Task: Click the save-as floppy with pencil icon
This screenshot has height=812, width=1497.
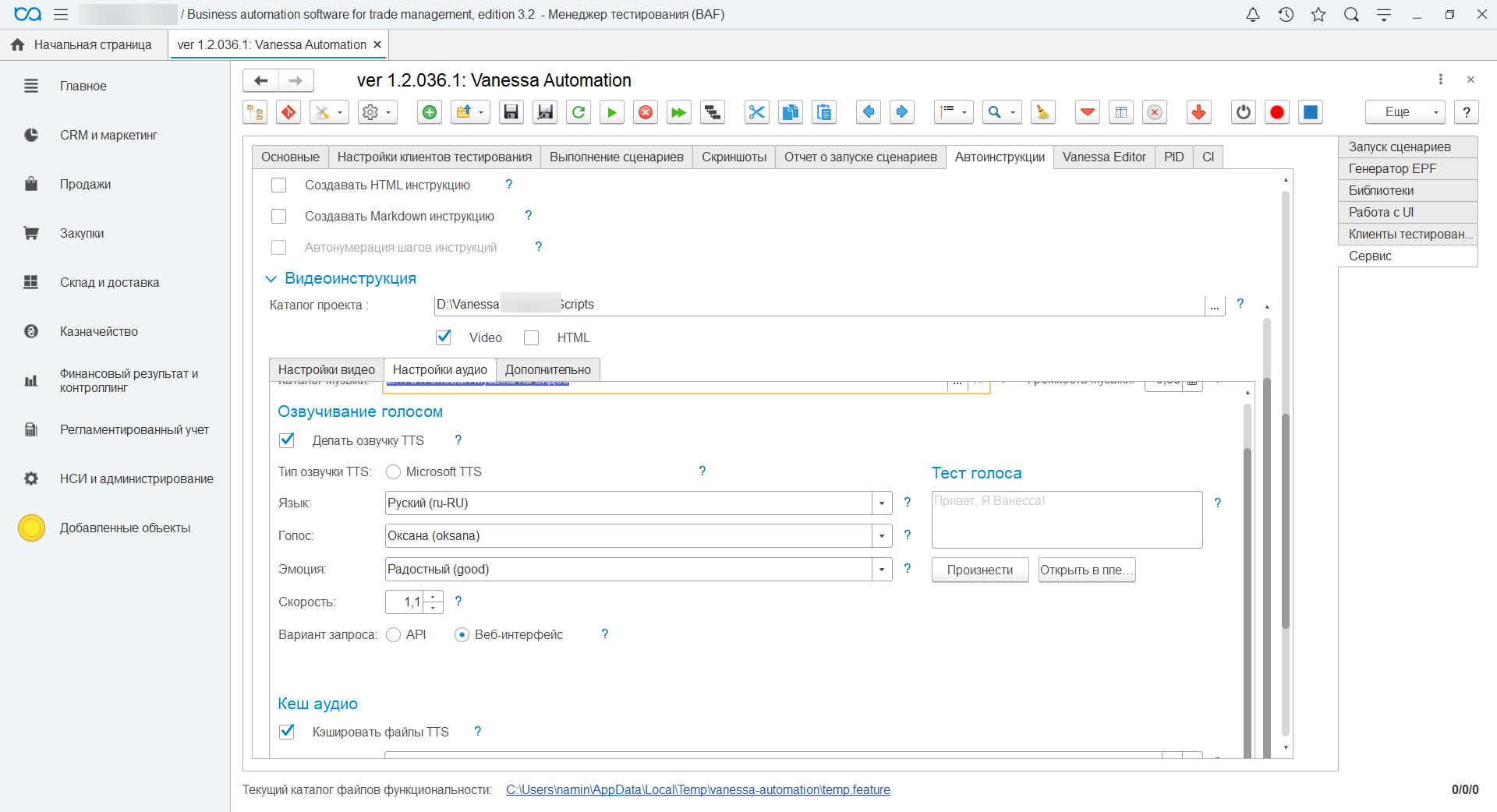Action: pyautogui.click(x=545, y=112)
